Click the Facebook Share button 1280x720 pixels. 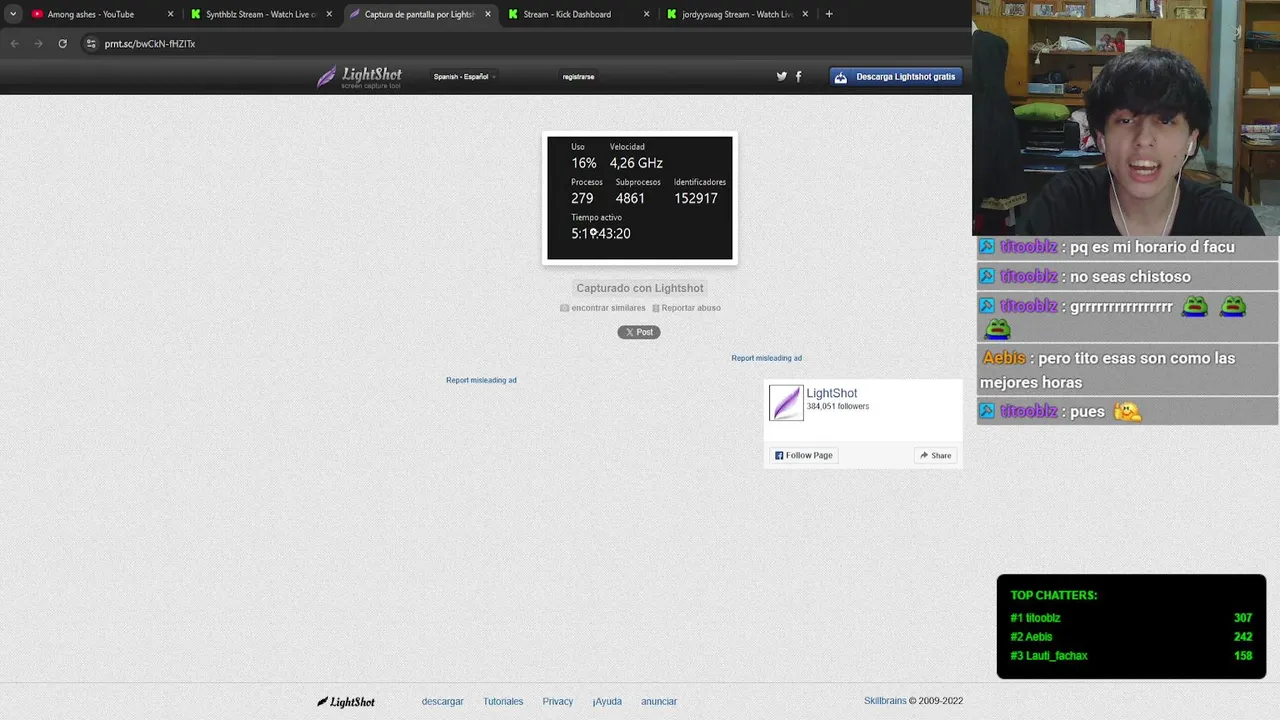pyautogui.click(x=935, y=455)
